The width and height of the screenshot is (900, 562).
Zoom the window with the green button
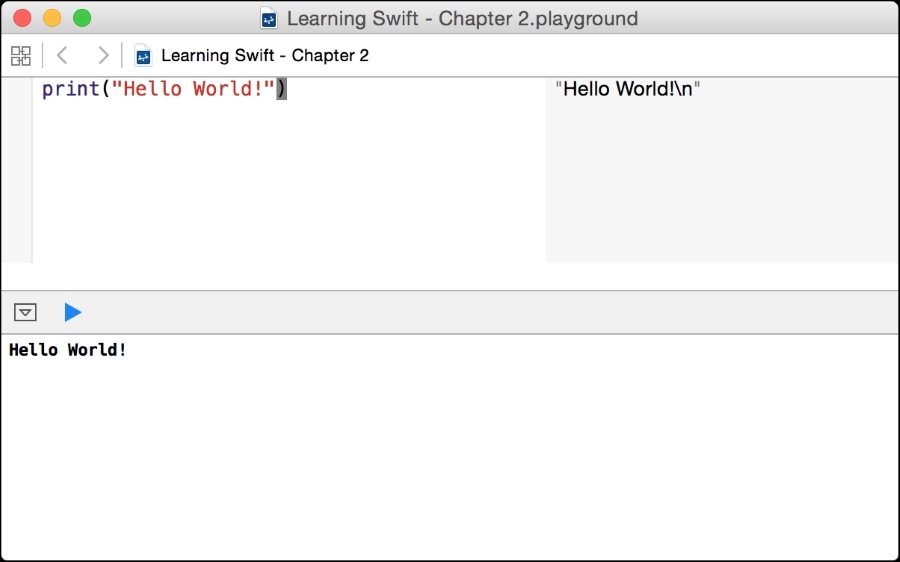coord(82,18)
